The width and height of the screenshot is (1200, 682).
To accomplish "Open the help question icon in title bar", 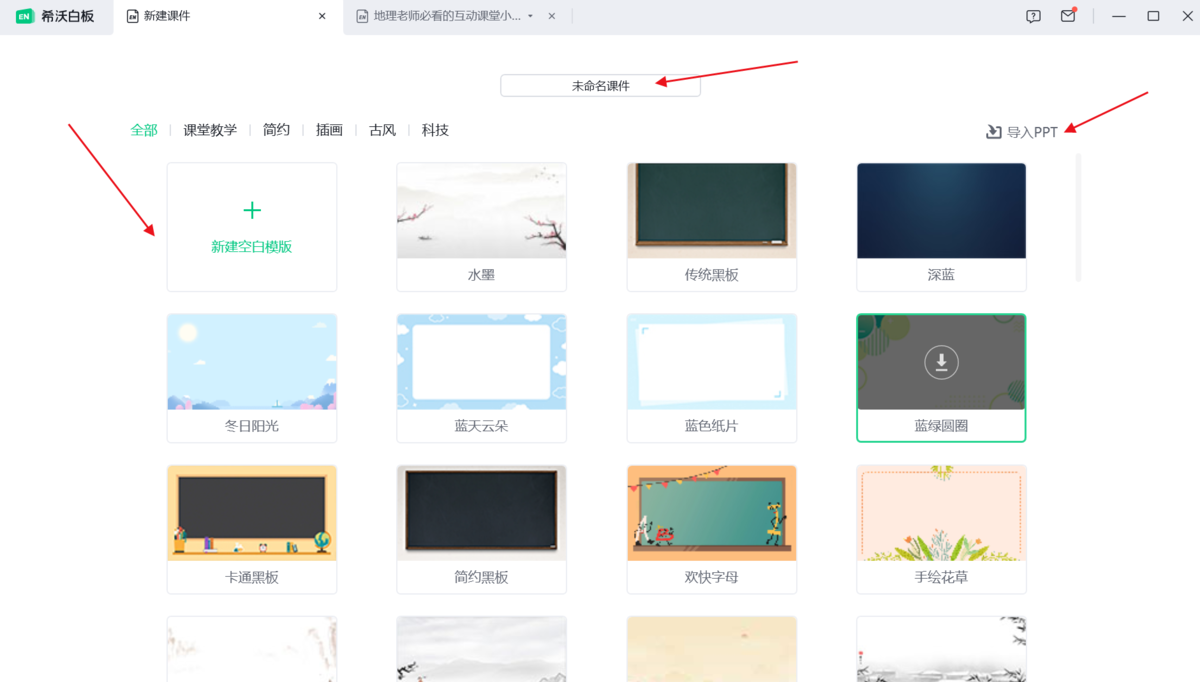I will coord(1034,16).
